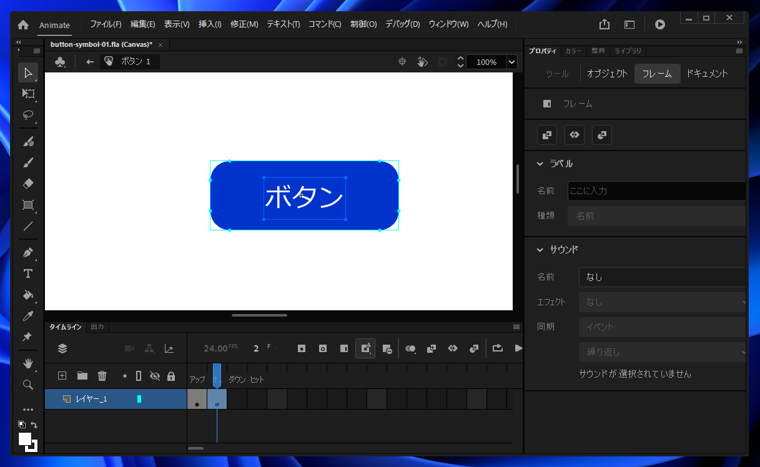
Task: Switch to the ライブラリ tab
Action: tap(628, 51)
